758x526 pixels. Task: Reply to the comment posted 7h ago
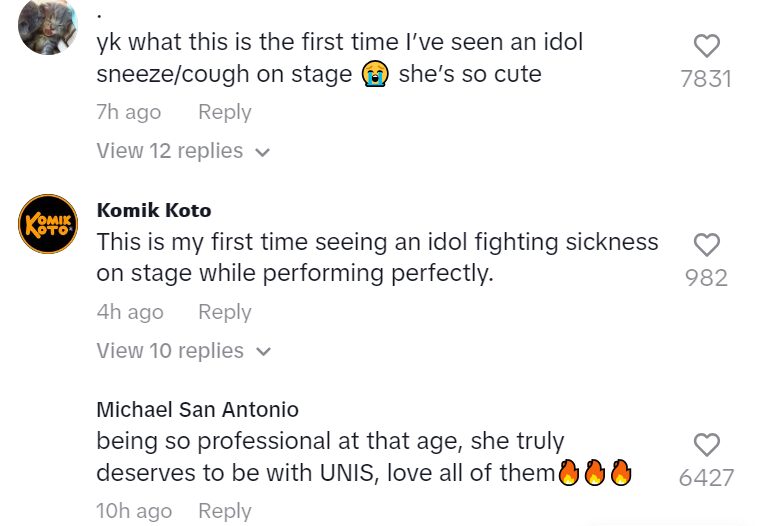pos(224,113)
